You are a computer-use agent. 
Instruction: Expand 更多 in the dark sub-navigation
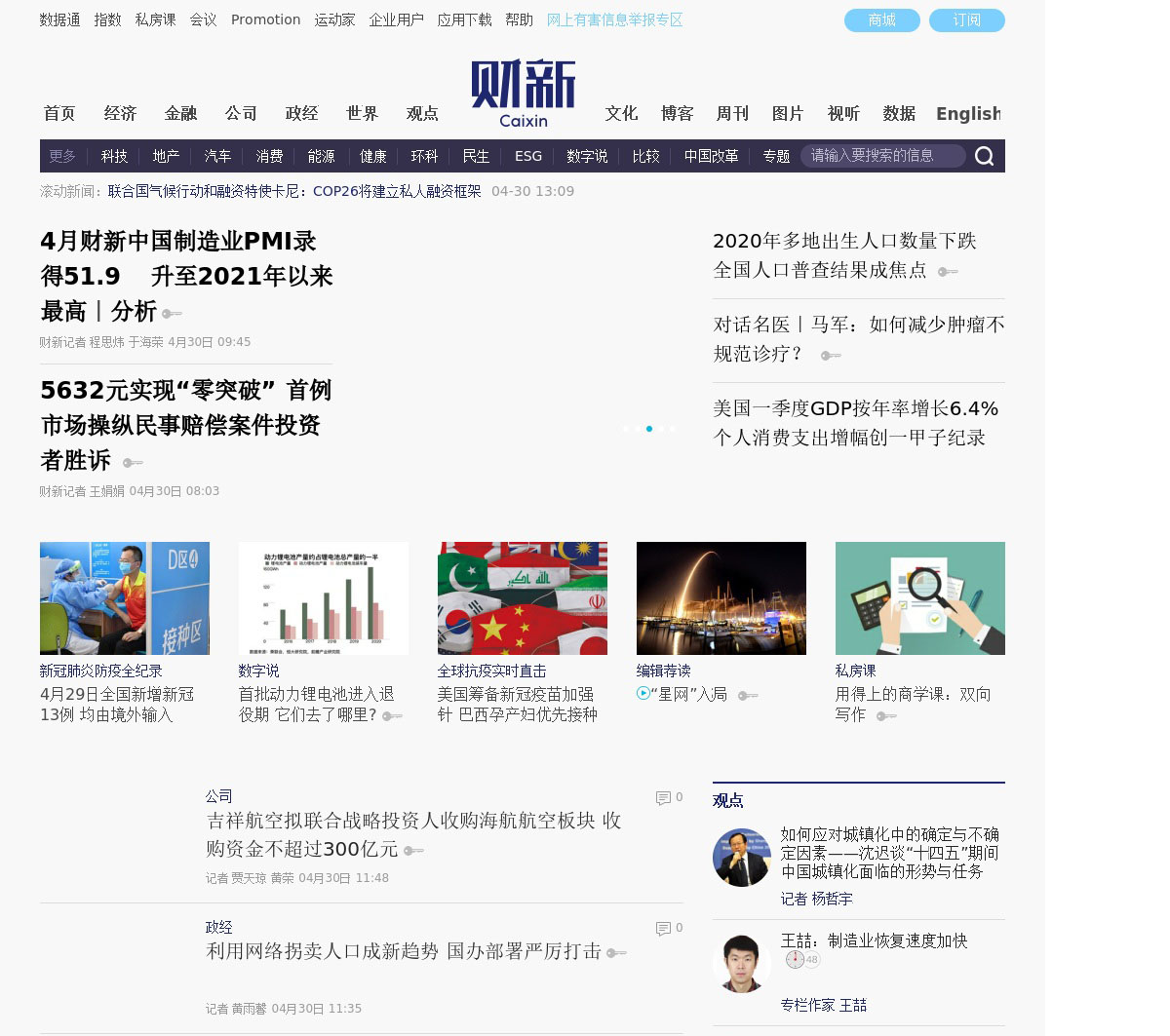(x=62, y=156)
